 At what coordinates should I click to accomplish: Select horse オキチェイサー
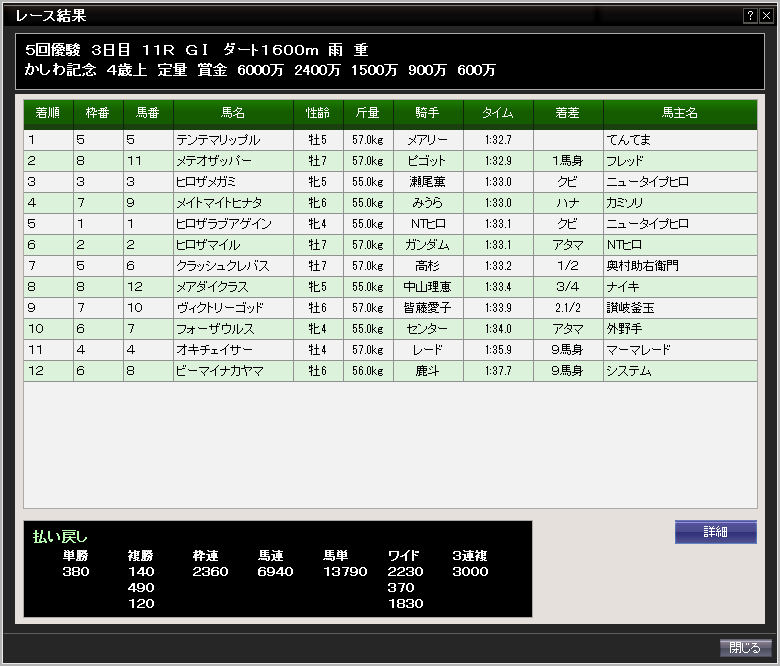click(214, 350)
